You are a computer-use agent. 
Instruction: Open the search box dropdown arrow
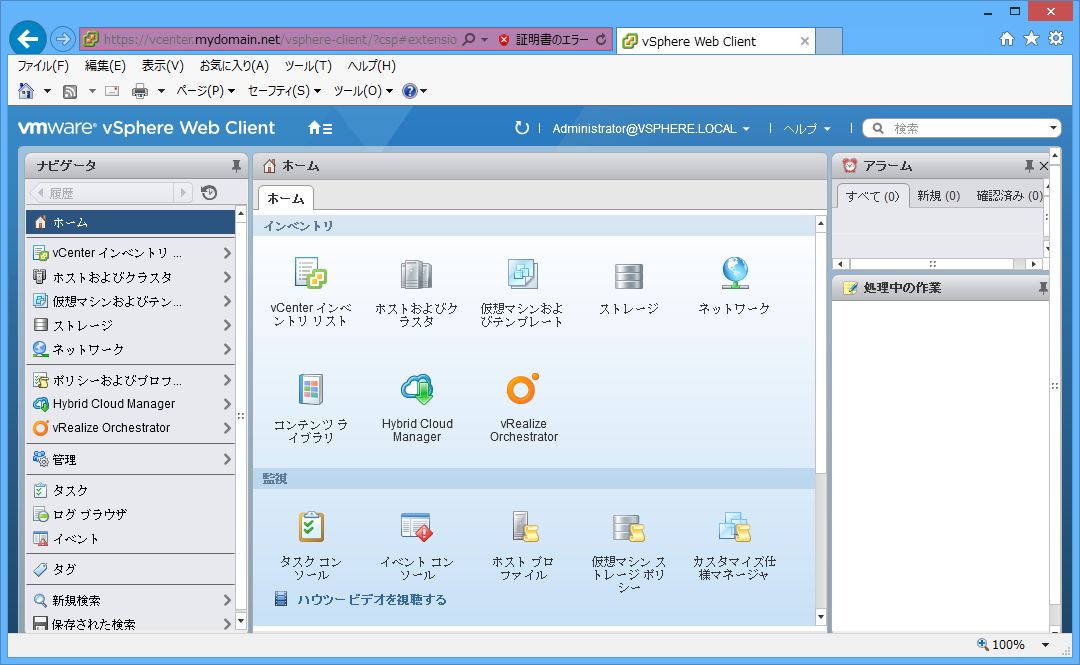point(1053,128)
